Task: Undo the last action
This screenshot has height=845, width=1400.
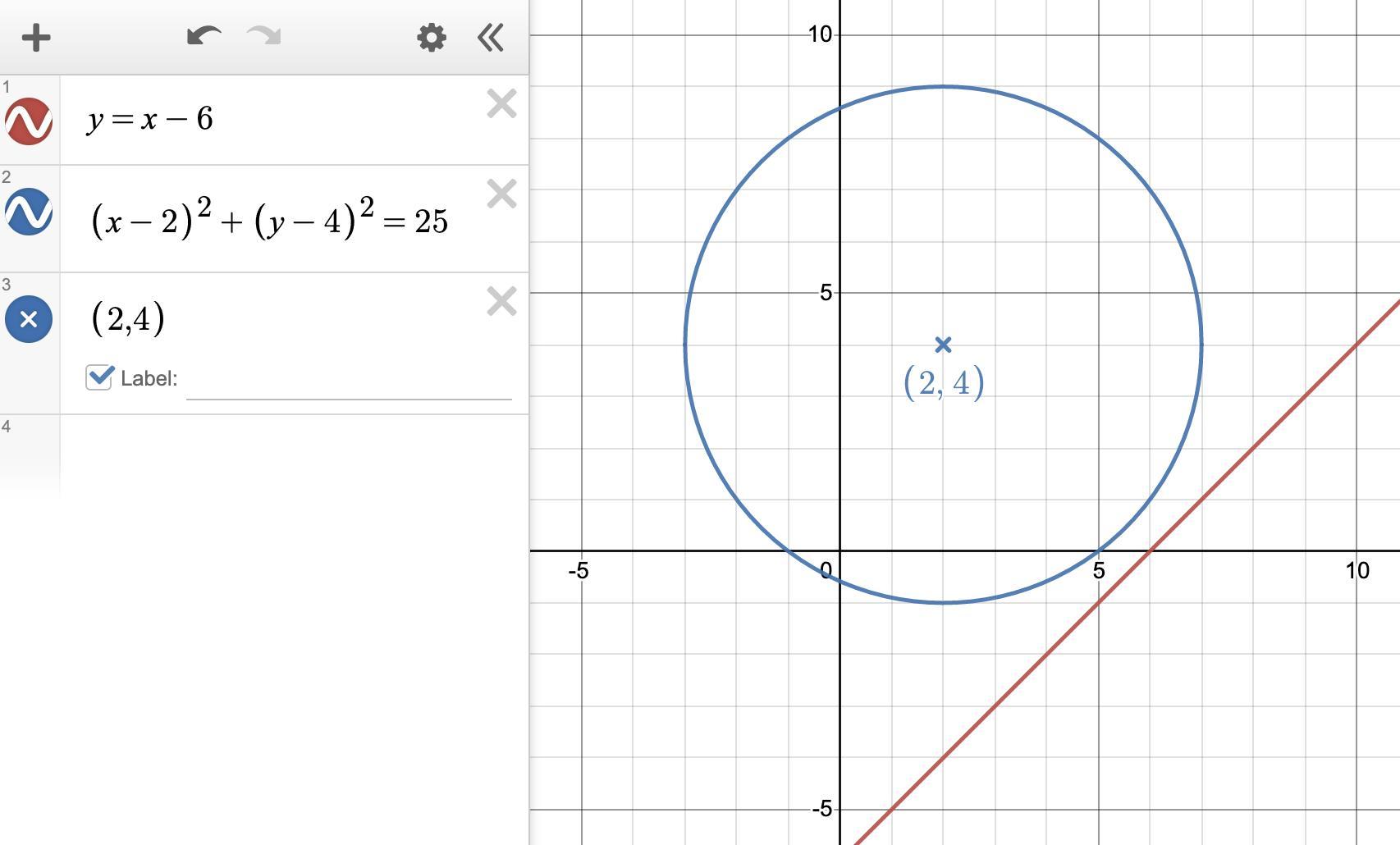Action: 204,36
